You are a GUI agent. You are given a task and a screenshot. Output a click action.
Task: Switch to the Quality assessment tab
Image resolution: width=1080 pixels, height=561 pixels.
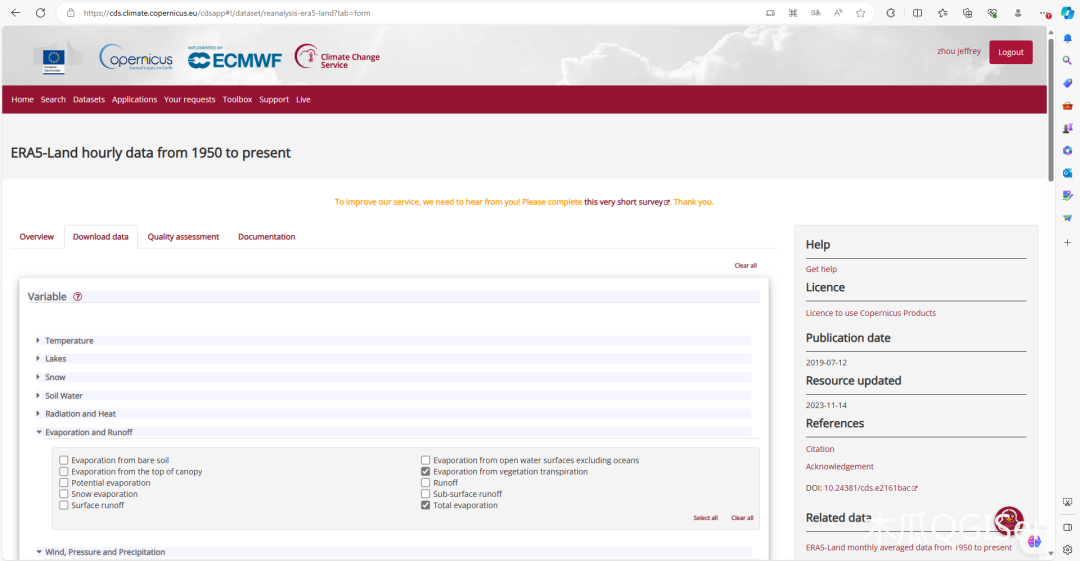point(183,236)
